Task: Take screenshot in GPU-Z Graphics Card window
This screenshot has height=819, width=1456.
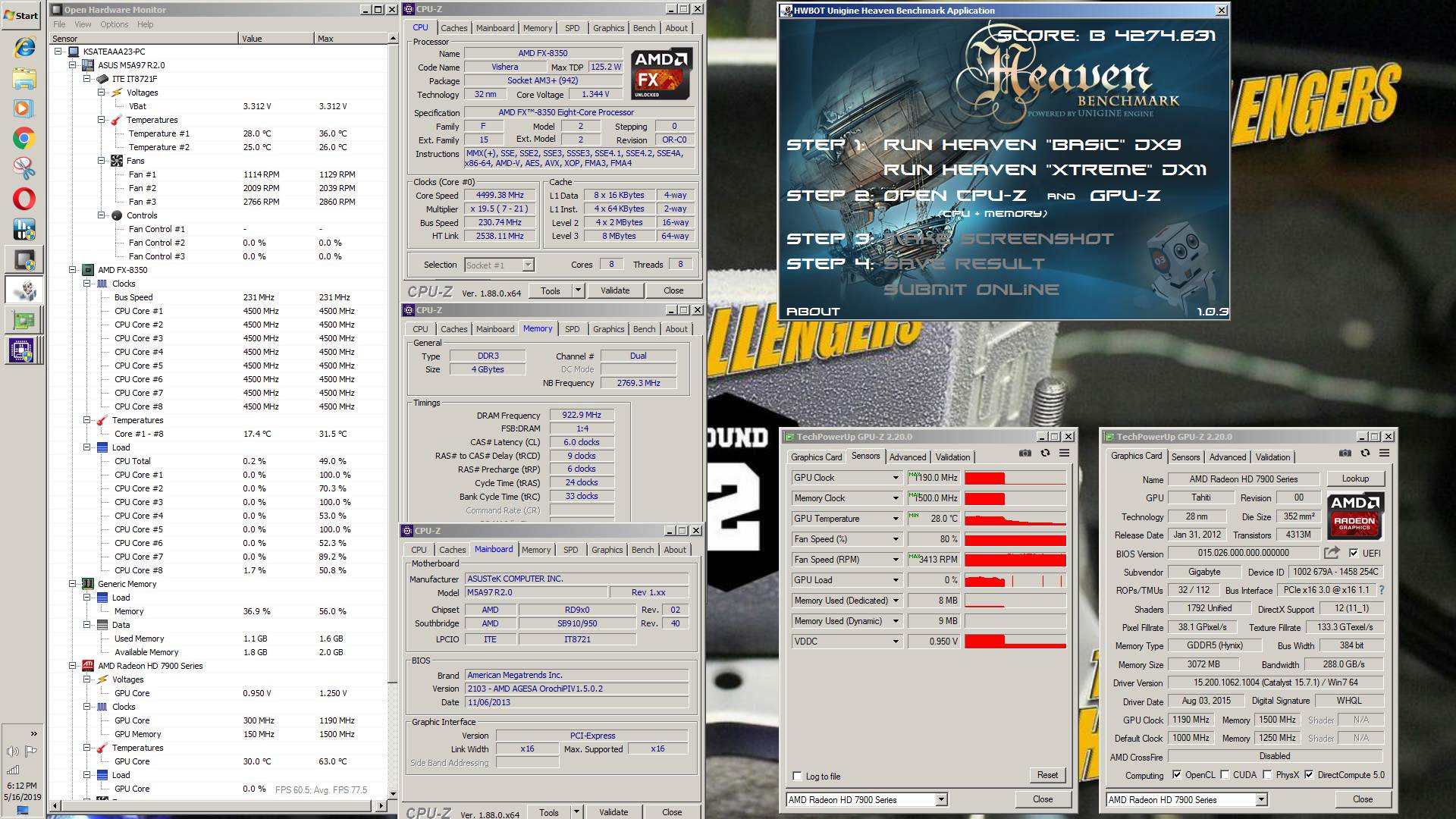Action: 1345,453
